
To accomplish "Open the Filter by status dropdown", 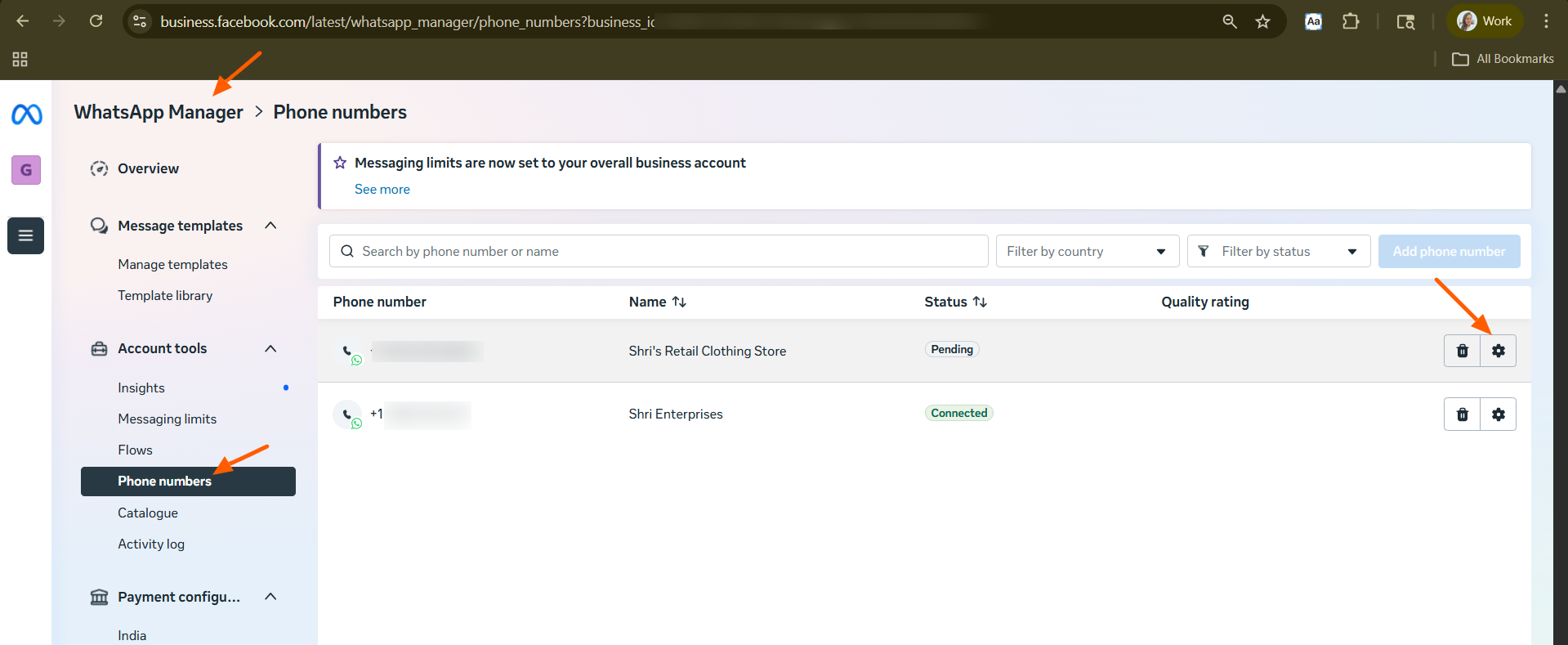I will pos(1279,251).
